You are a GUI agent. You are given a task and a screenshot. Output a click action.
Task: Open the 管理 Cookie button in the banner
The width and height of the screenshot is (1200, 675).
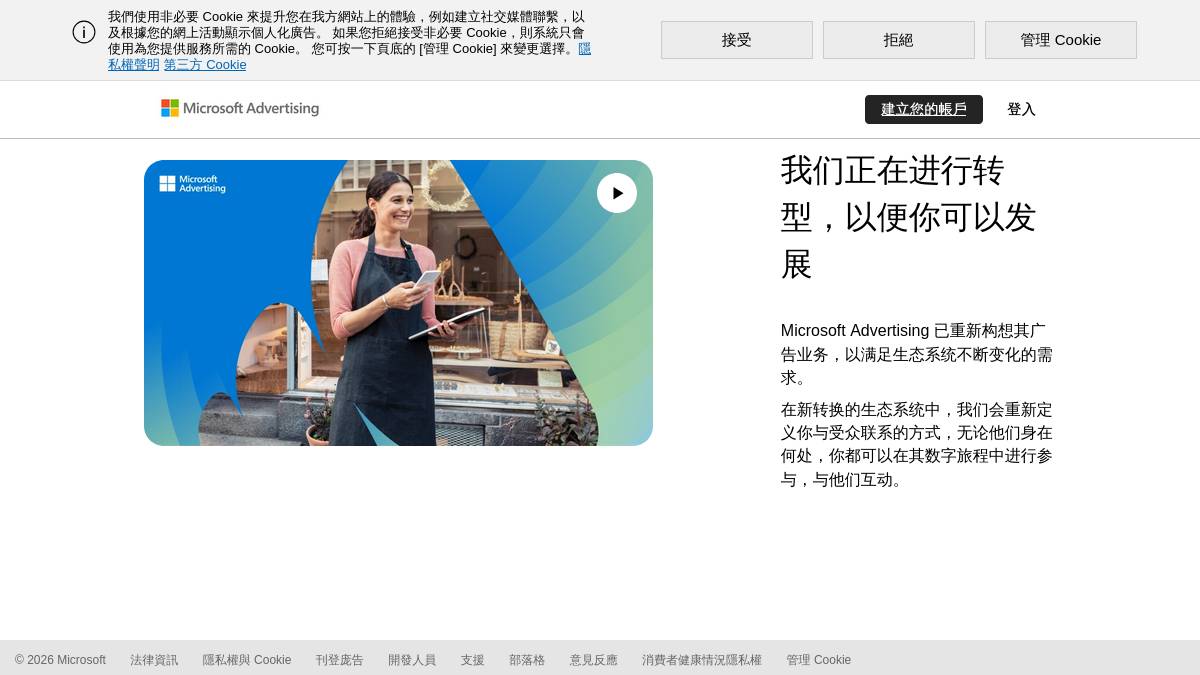[x=1061, y=40]
